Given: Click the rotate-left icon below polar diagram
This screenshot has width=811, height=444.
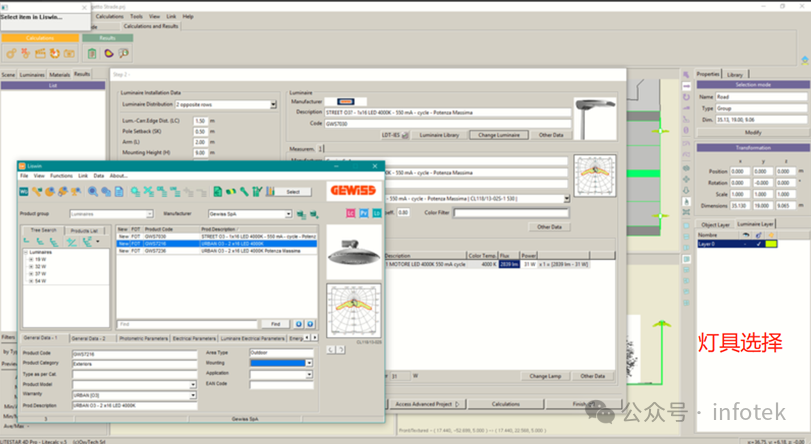Looking at the screenshot, I should click(331, 350).
